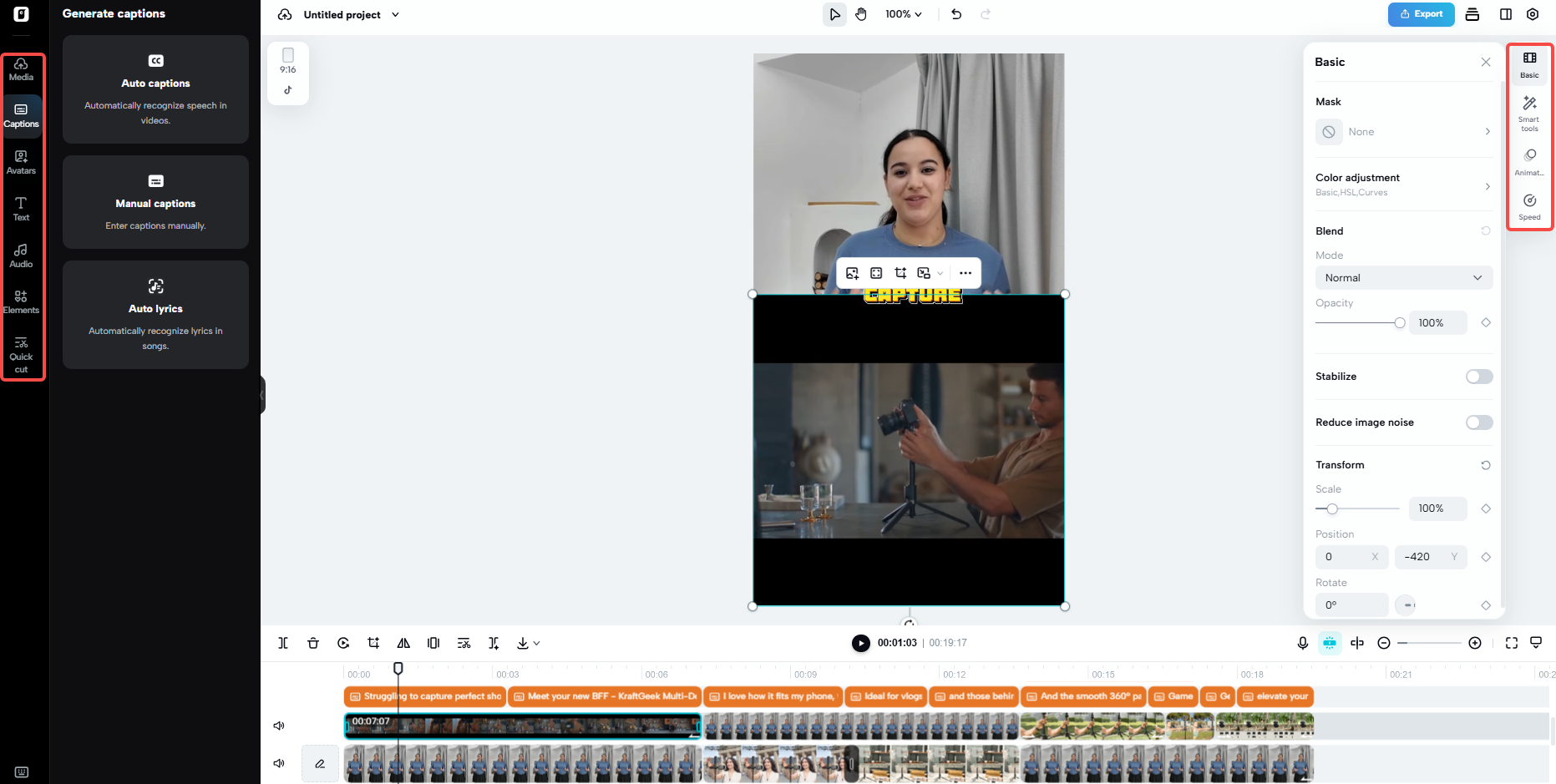Image resolution: width=1556 pixels, height=784 pixels.
Task: Open the Elements tab in the sidebar
Action: coord(22,302)
